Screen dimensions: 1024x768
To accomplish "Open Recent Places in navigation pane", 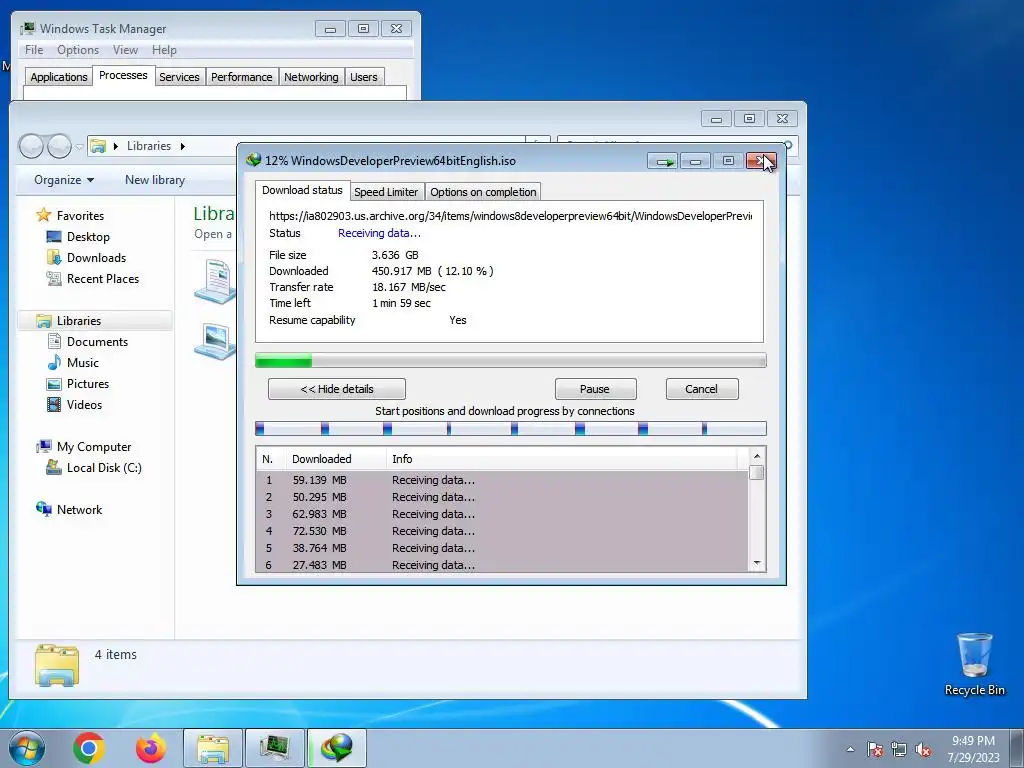I will pyautogui.click(x=103, y=278).
